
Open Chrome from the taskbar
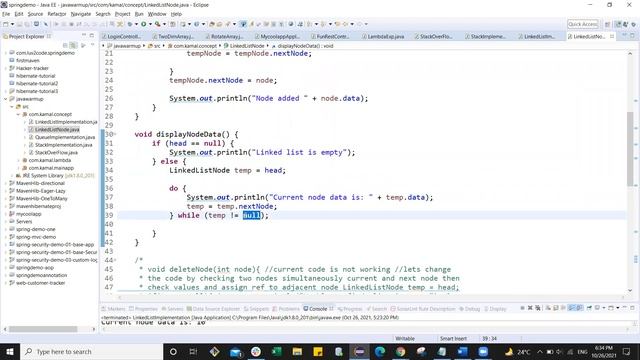coord(400,351)
